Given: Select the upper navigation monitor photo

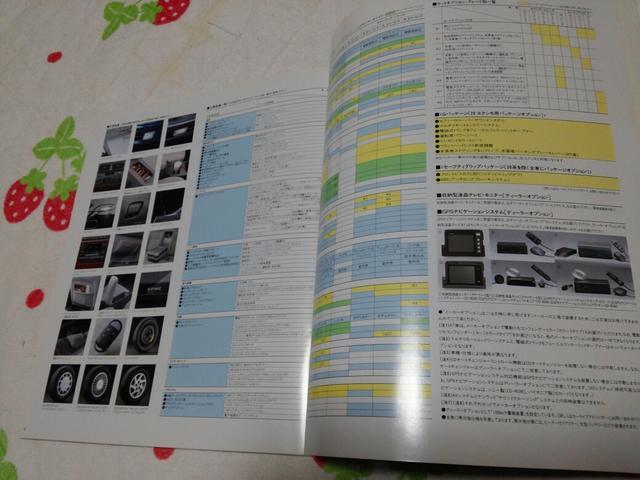Looking at the screenshot, I should tap(463, 244).
